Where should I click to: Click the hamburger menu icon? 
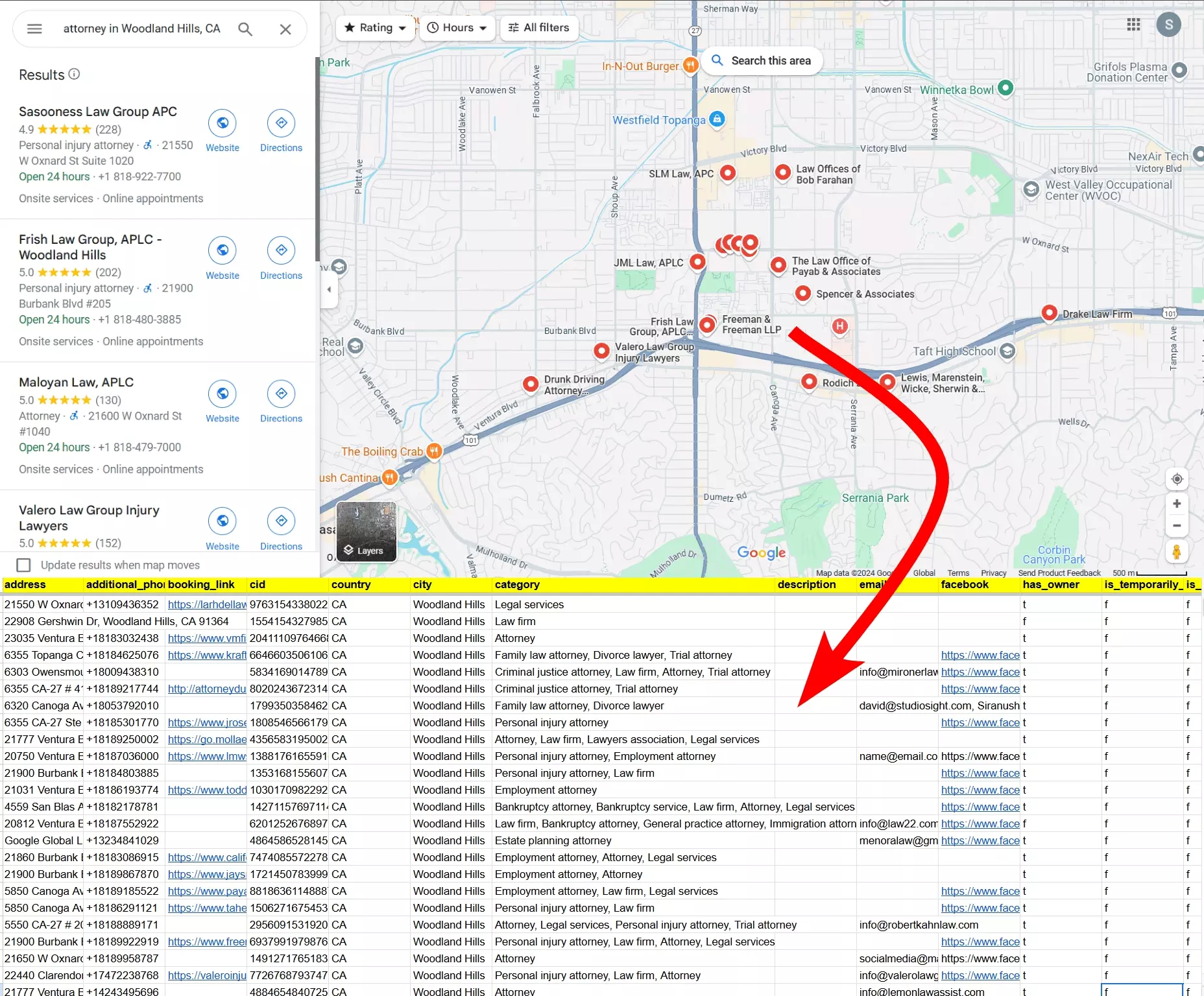[x=34, y=29]
